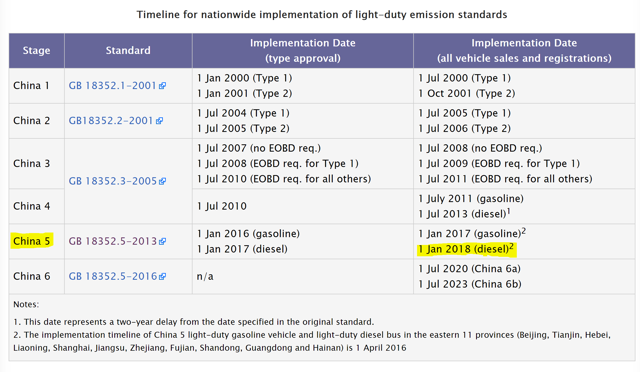Click '1 Jan 2001 (Type 2)' text
The image size is (640, 372).
(244, 94)
